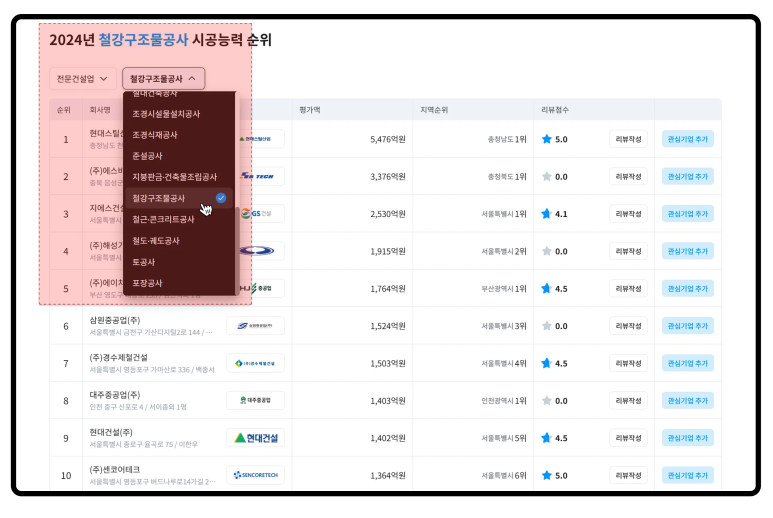
Task: Collapse the 철강구조물공사 dropdown button
Action: point(163,79)
